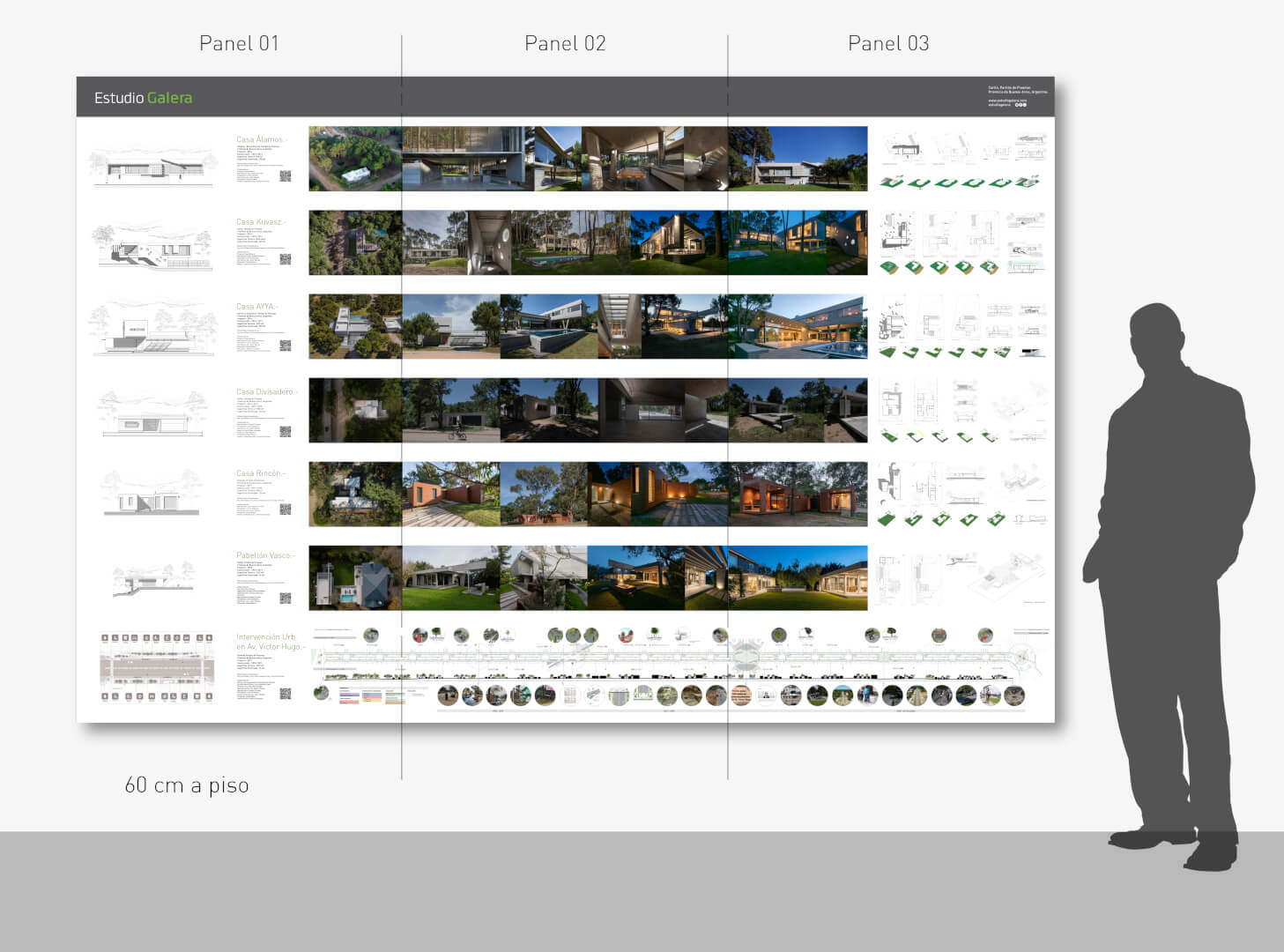Image resolution: width=1284 pixels, height=952 pixels.
Task: Click the Casa Rincón QR code
Action: (x=285, y=509)
